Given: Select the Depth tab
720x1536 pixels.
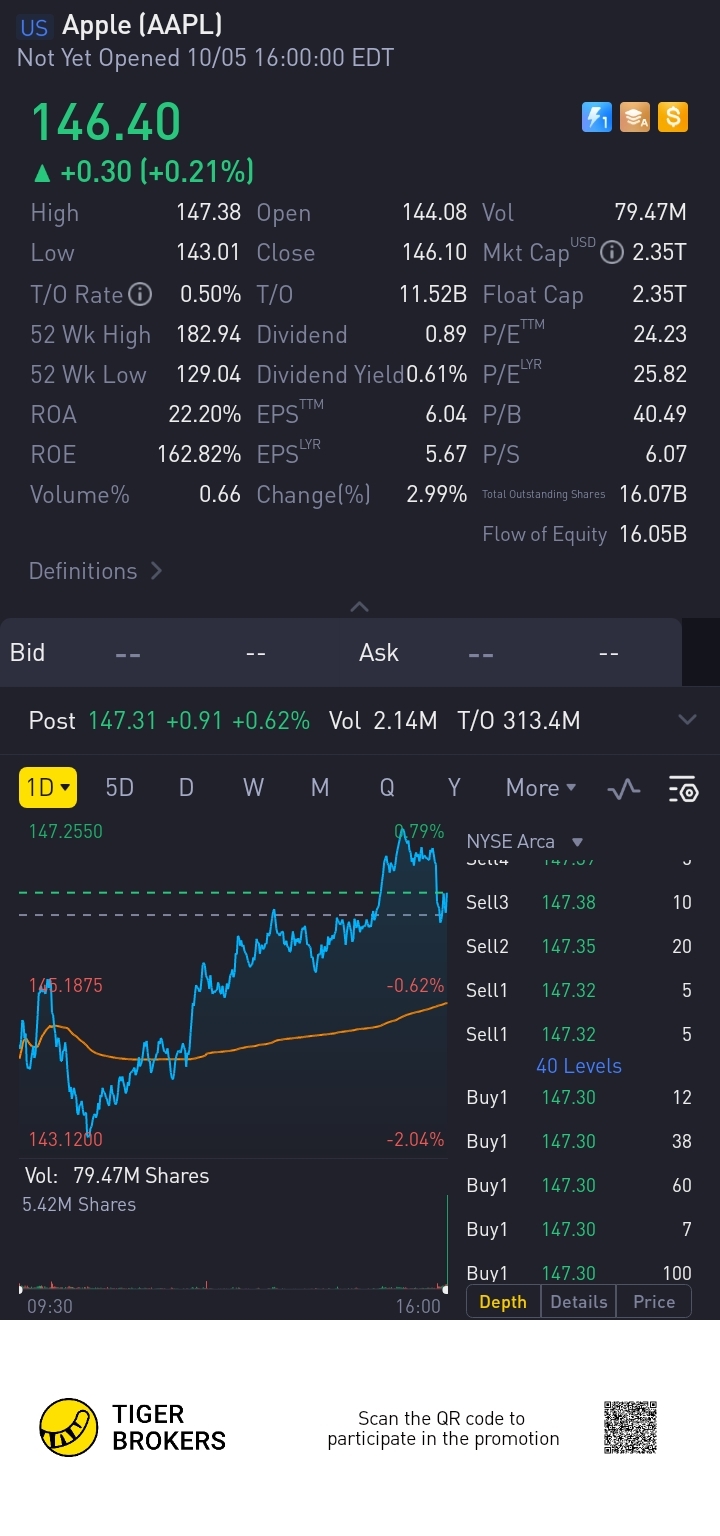Looking at the screenshot, I should click(503, 1302).
